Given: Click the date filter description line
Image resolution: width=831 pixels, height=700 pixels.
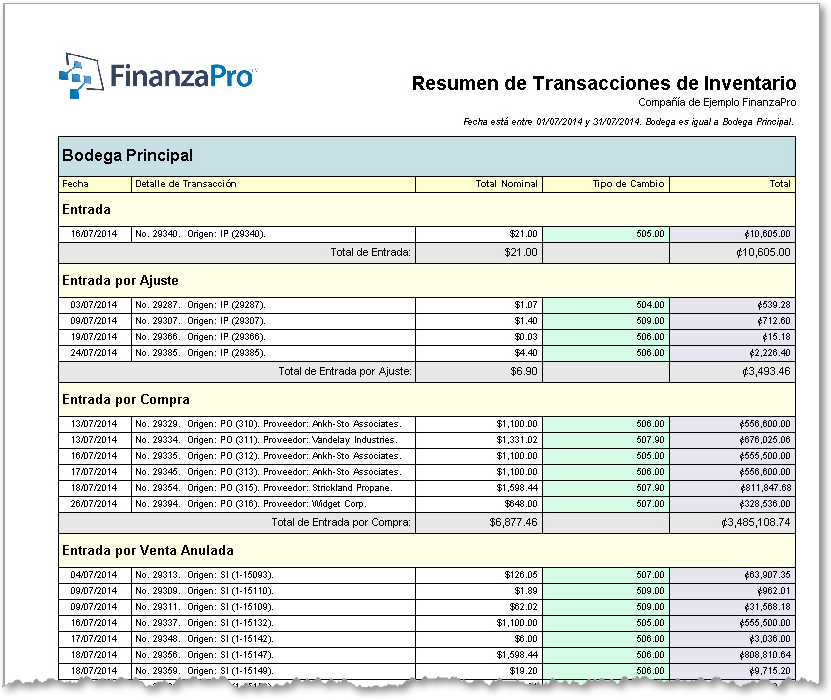Looking at the screenshot, I should point(628,122).
